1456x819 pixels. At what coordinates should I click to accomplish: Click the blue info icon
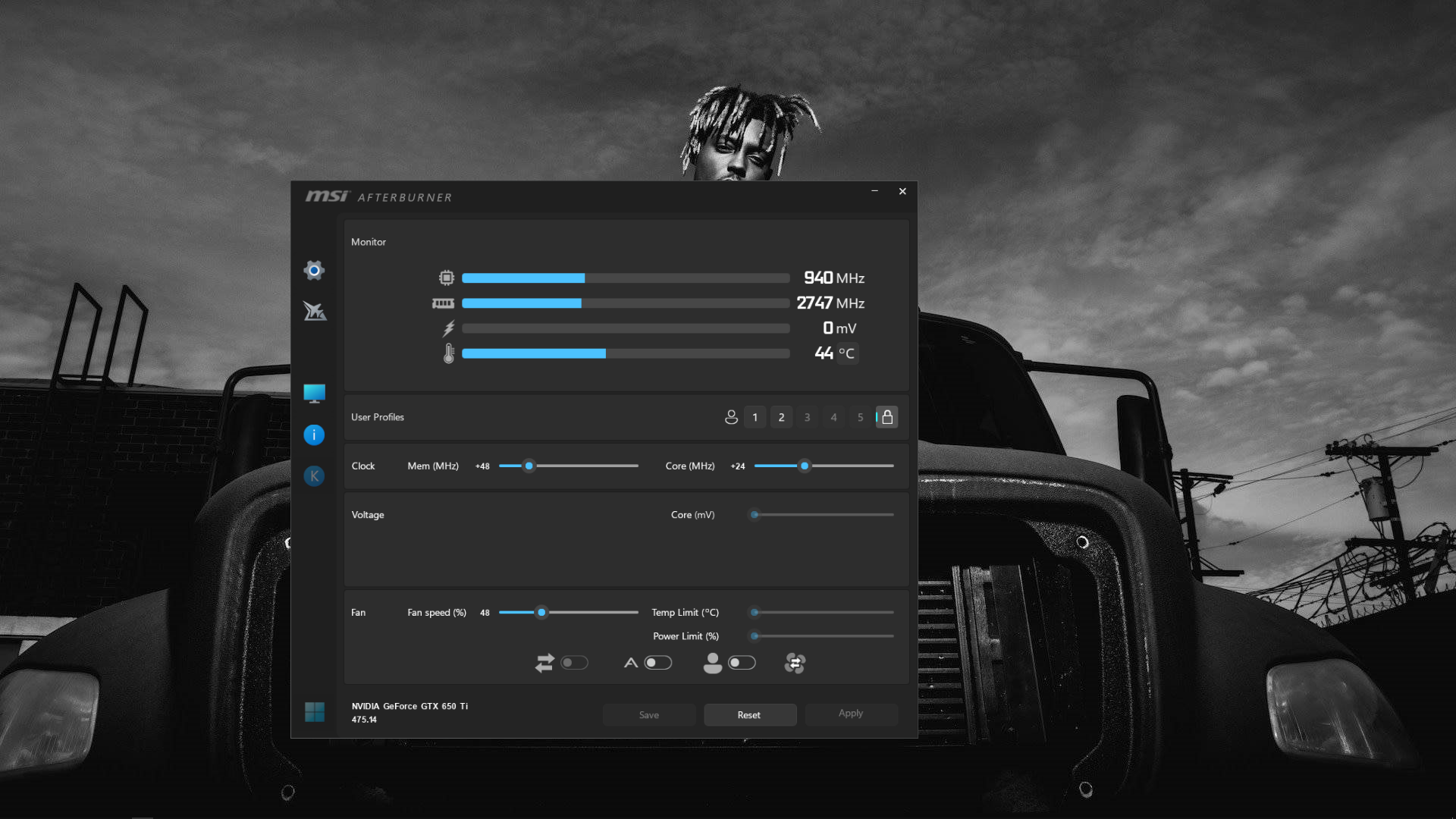(x=314, y=435)
